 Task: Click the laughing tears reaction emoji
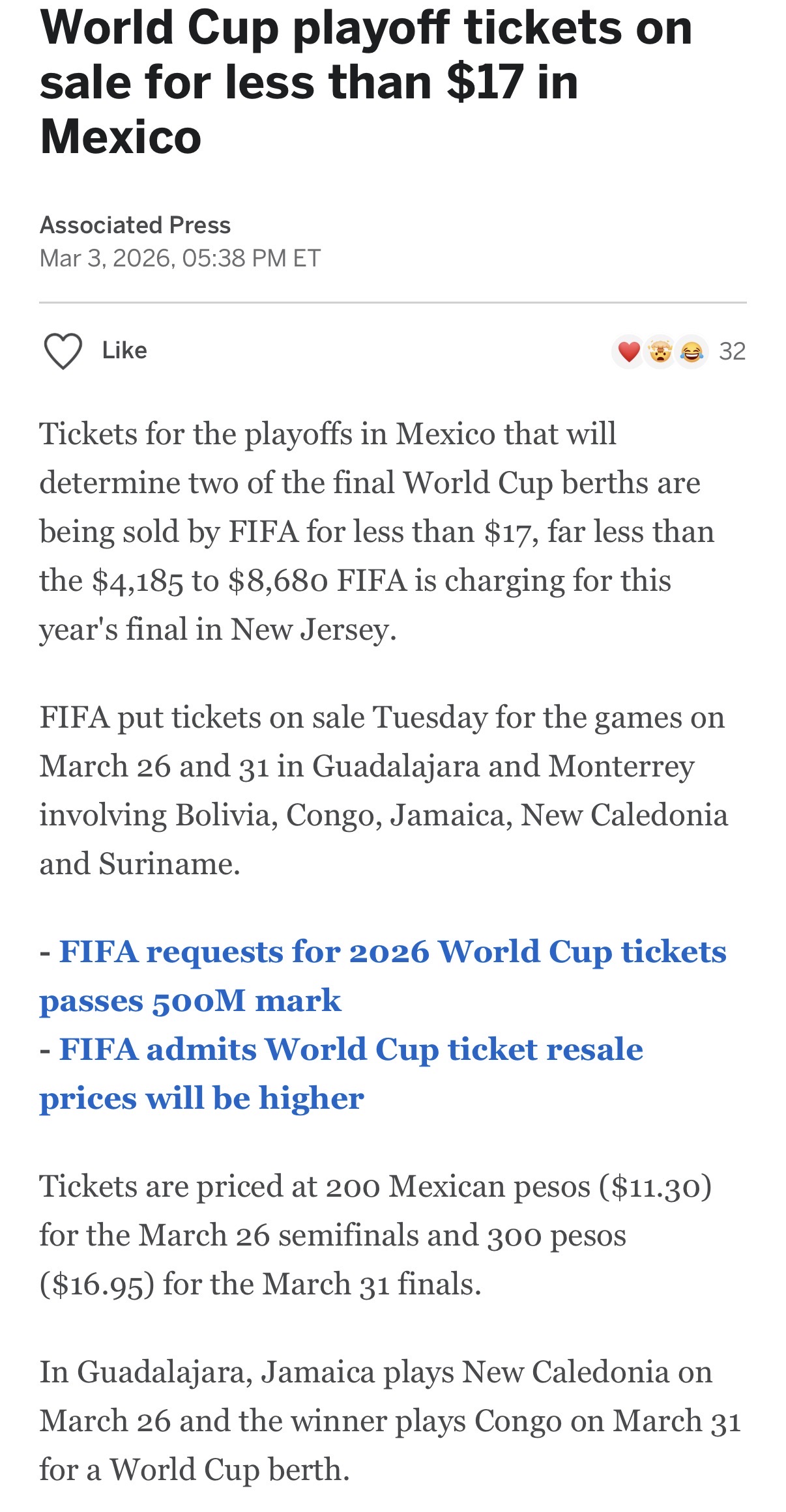[x=691, y=352]
